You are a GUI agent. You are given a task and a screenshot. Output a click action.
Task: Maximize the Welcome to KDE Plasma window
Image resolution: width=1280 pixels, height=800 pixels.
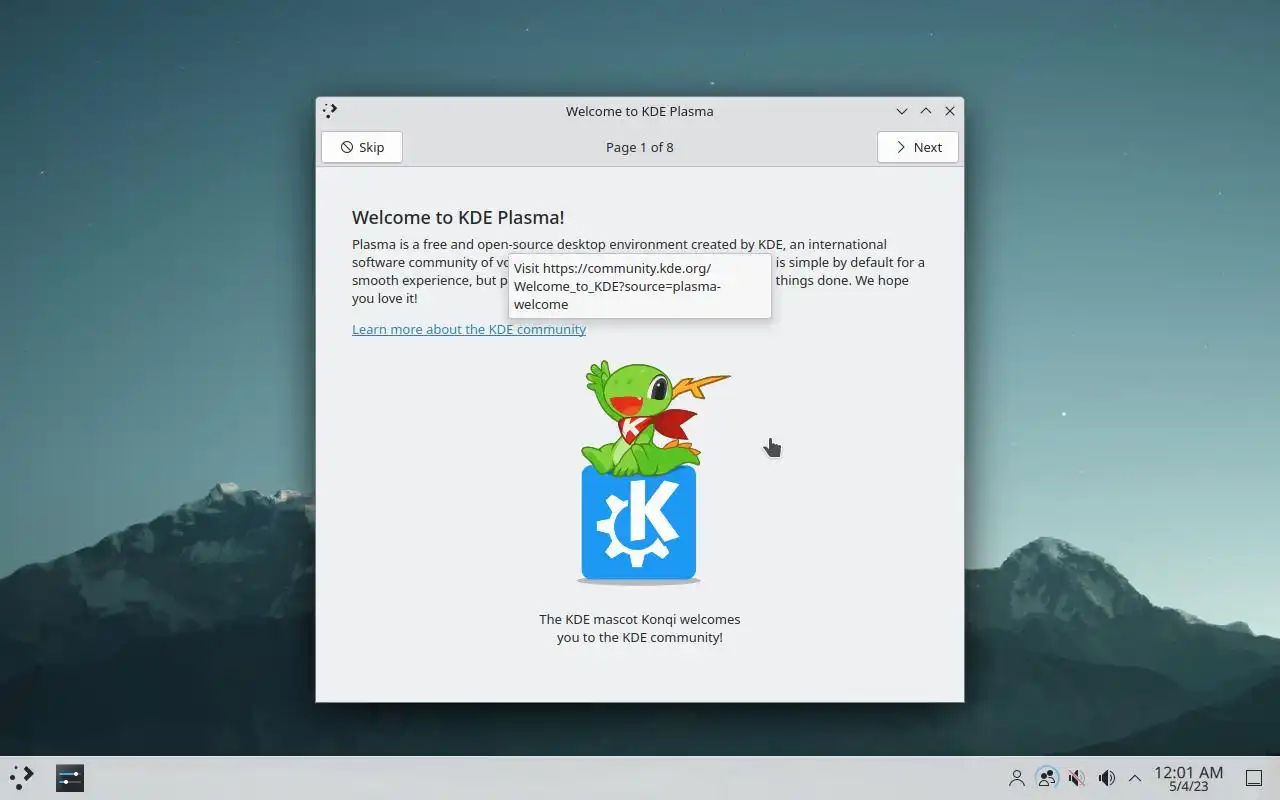point(926,111)
